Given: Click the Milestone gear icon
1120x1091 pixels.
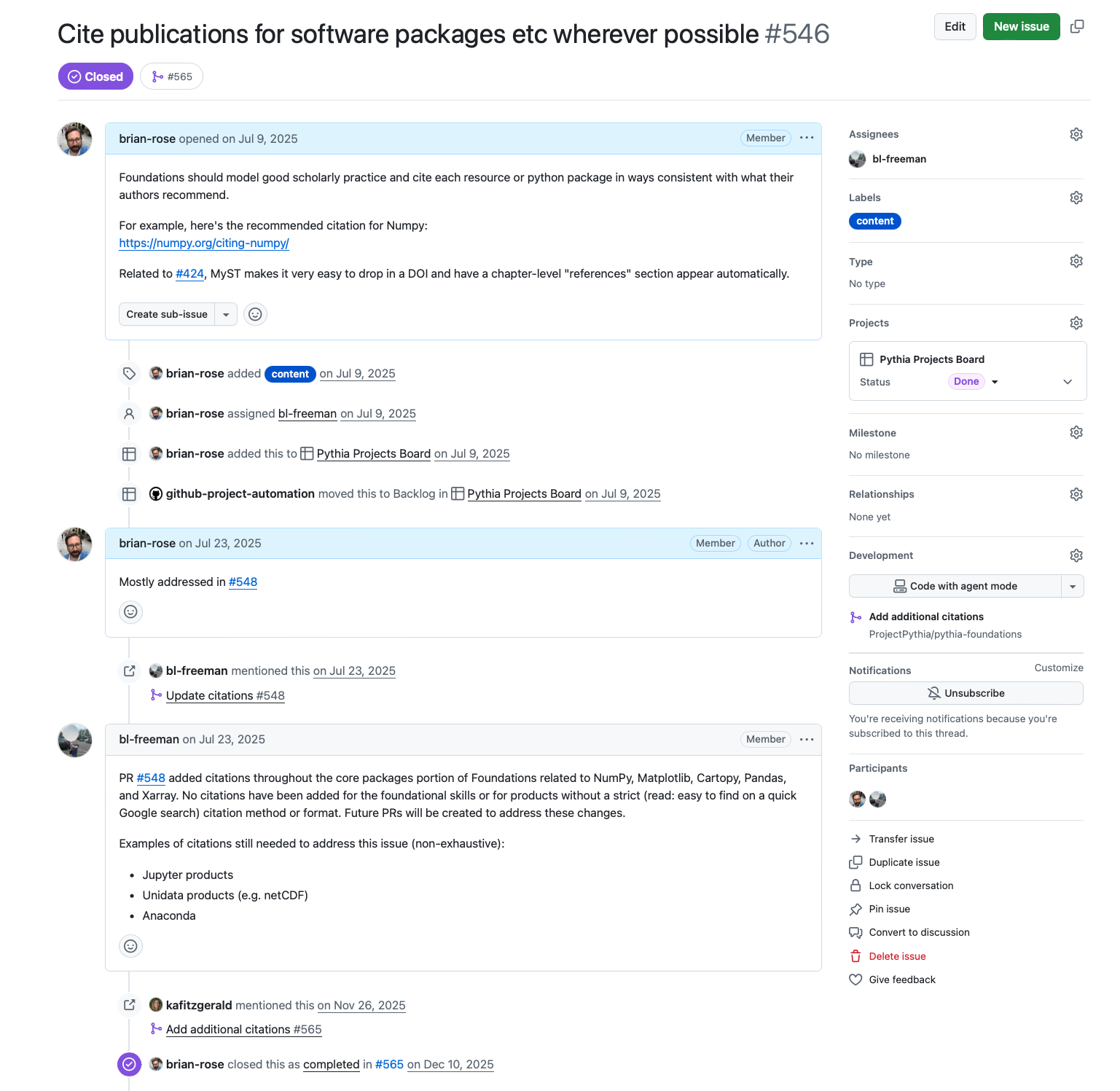Looking at the screenshot, I should (1076, 433).
